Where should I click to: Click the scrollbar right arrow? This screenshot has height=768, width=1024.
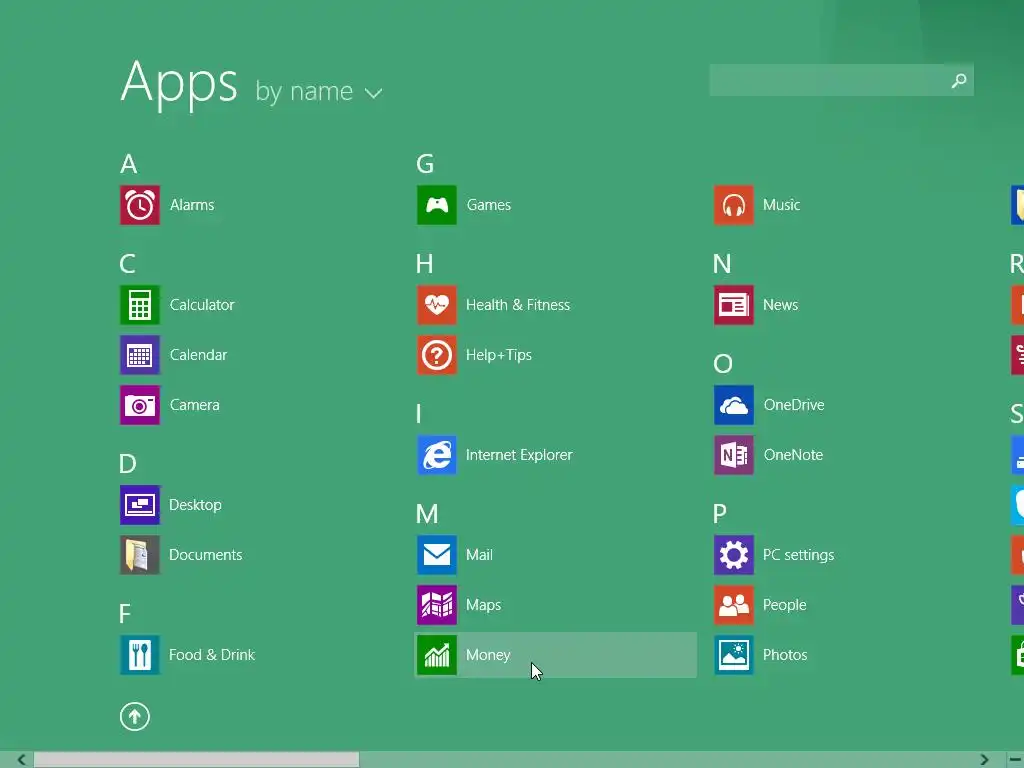click(984, 760)
